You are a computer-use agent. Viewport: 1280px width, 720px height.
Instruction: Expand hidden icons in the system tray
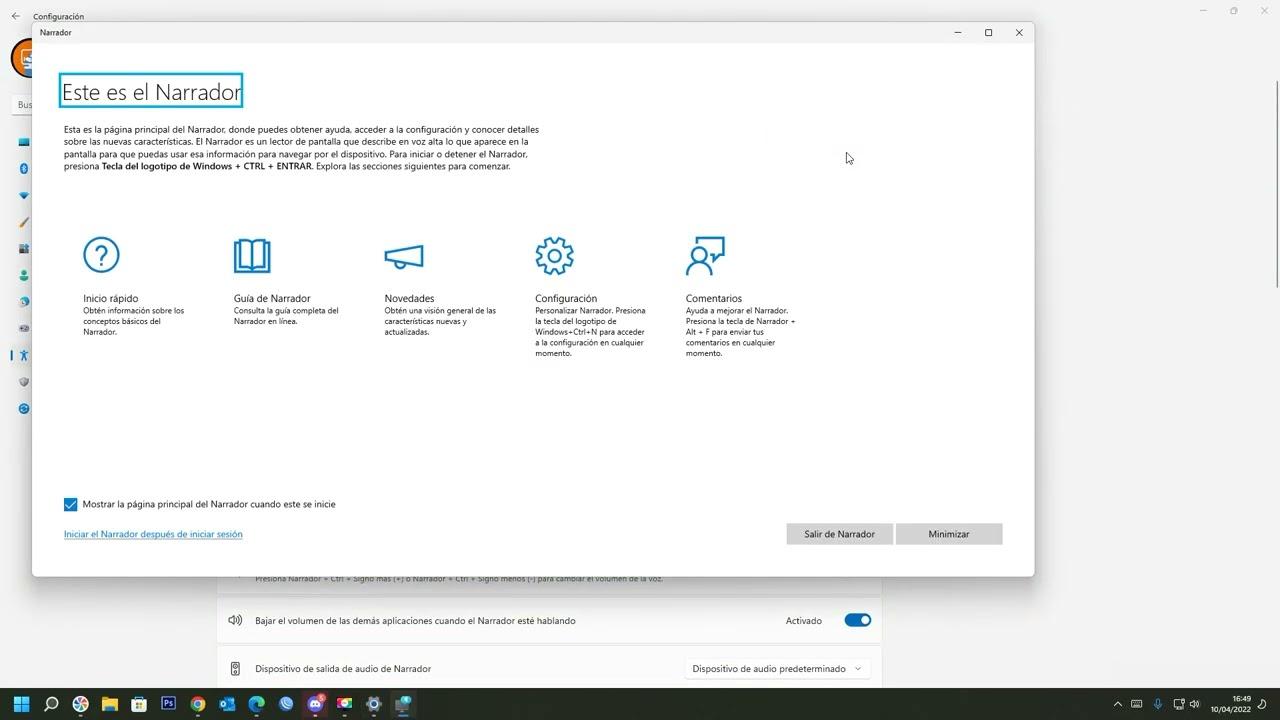point(1117,704)
